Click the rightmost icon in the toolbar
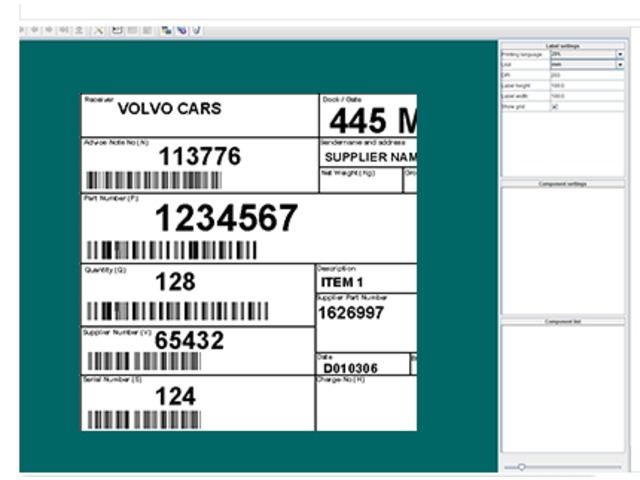Image resolution: width=640 pixels, height=480 pixels. (x=196, y=31)
